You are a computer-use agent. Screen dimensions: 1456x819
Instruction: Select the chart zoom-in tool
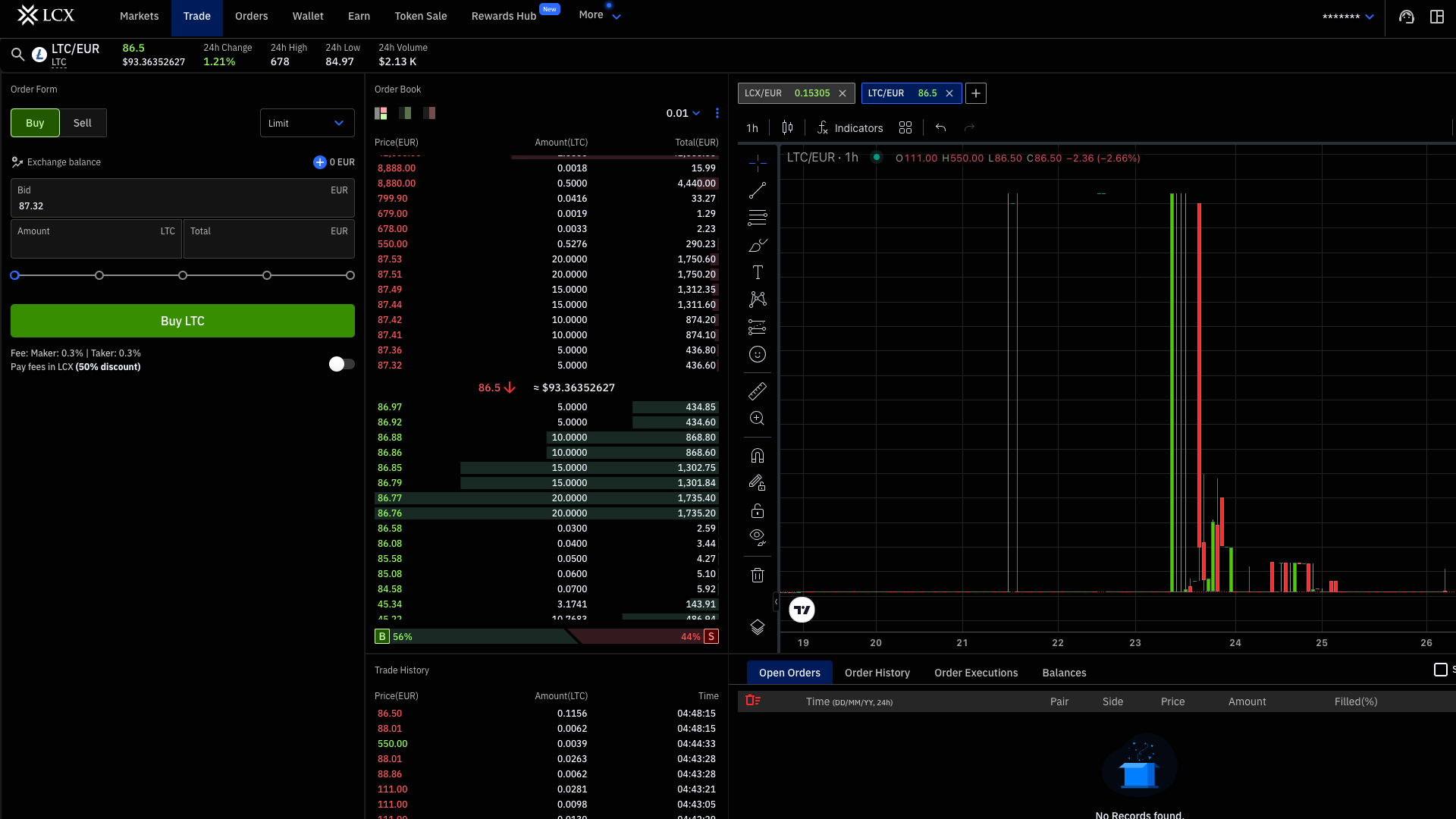[x=758, y=419]
